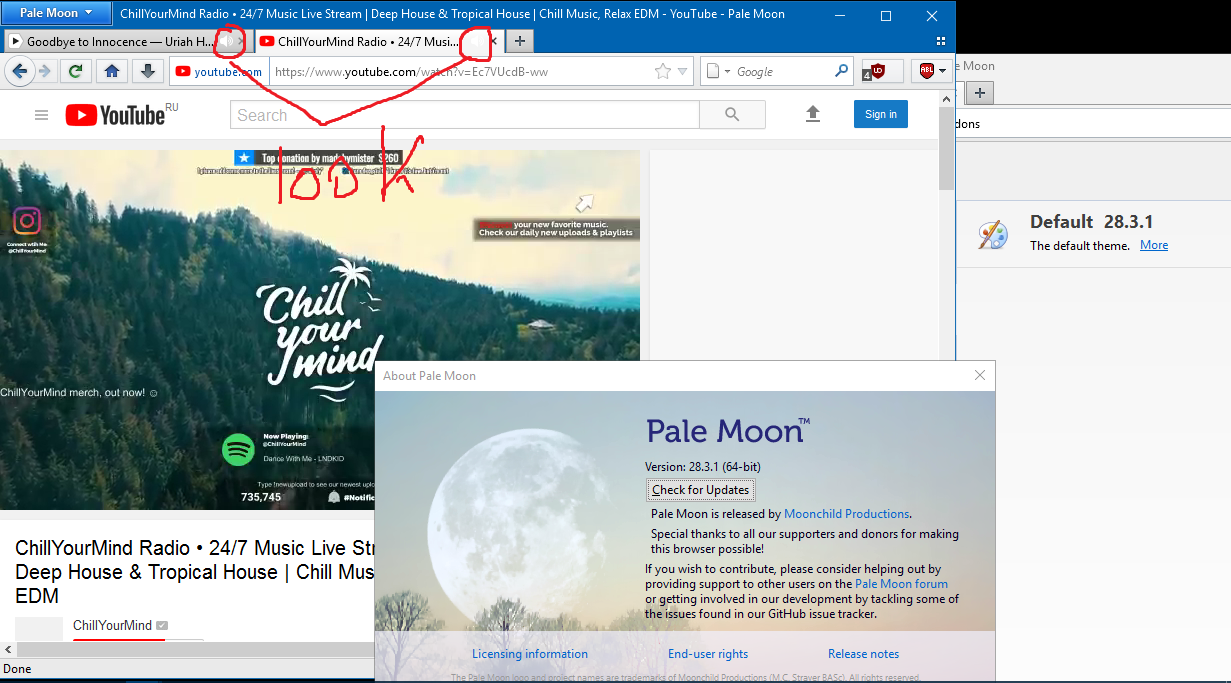Go to the home page
Screen dimensions: 1231x683
pyautogui.click(x=112, y=71)
